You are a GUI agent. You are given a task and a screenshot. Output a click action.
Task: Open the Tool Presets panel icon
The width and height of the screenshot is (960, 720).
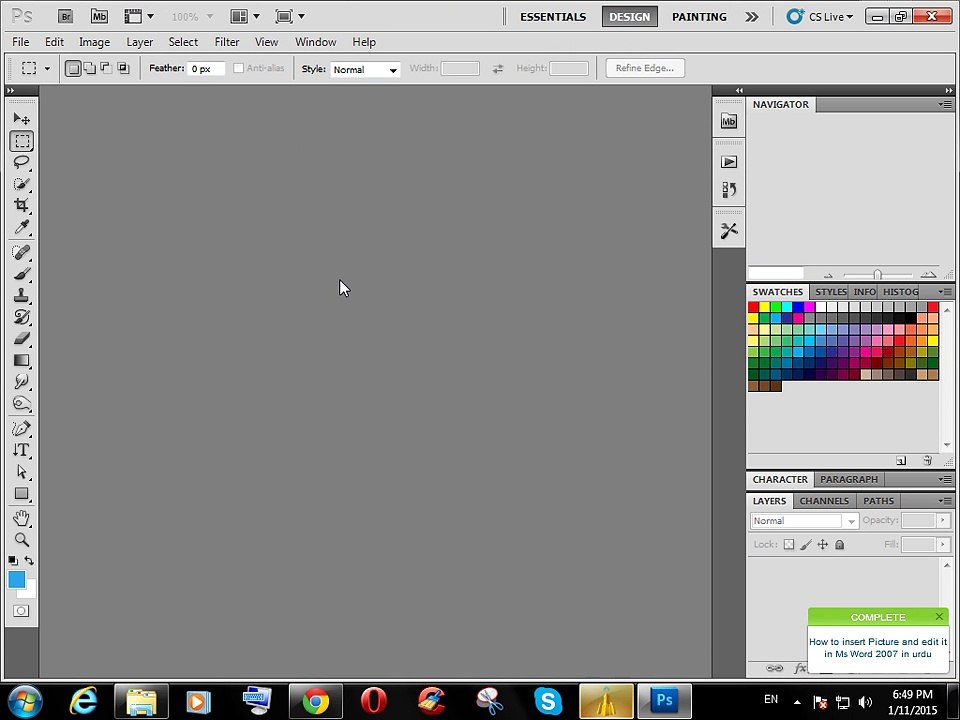pos(729,231)
